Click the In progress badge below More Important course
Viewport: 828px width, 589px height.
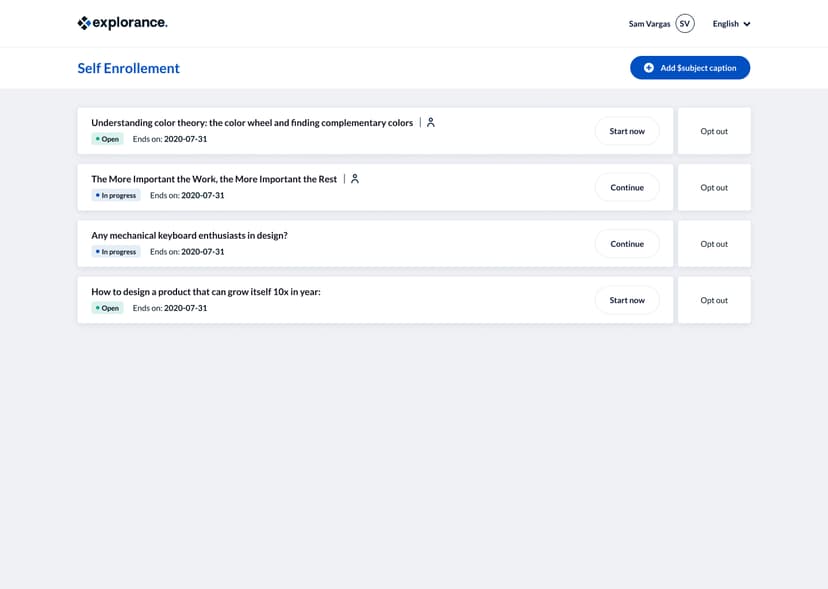(x=115, y=195)
